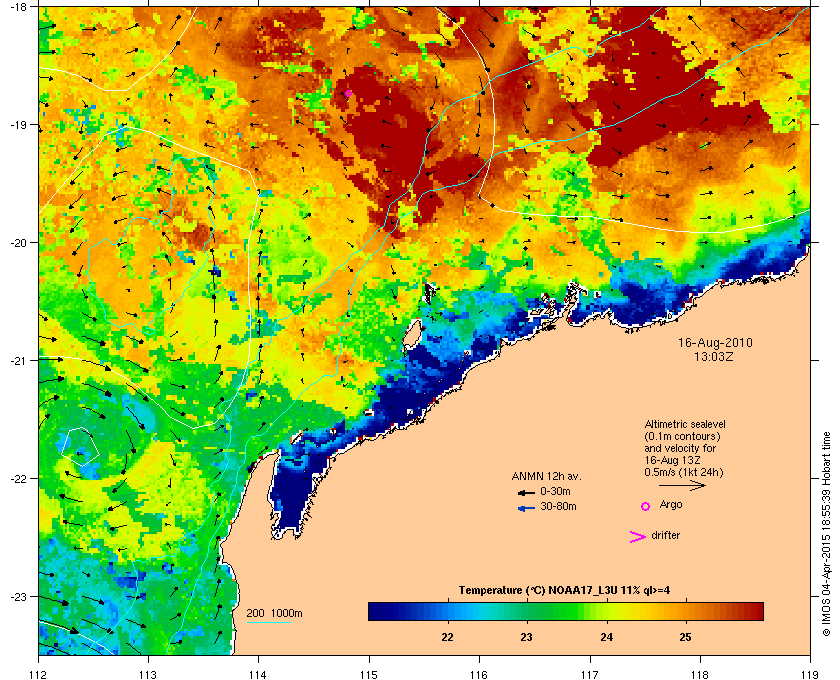This screenshot has height=680, width=840.
Task: Click the longitude axis label 118
Action: coord(700,675)
